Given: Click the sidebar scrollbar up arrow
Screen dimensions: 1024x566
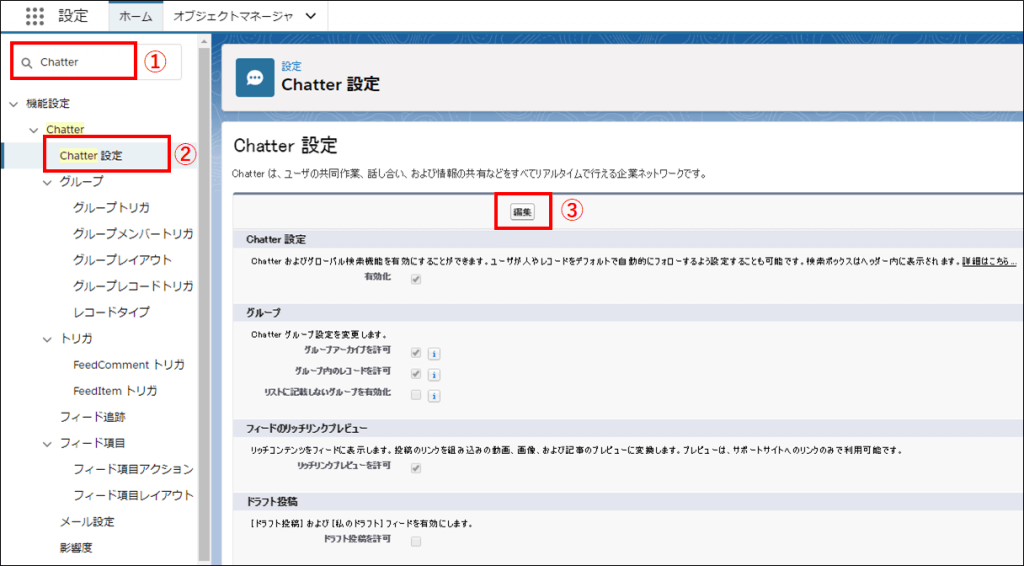Looking at the screenshot, I should point(204,41).
